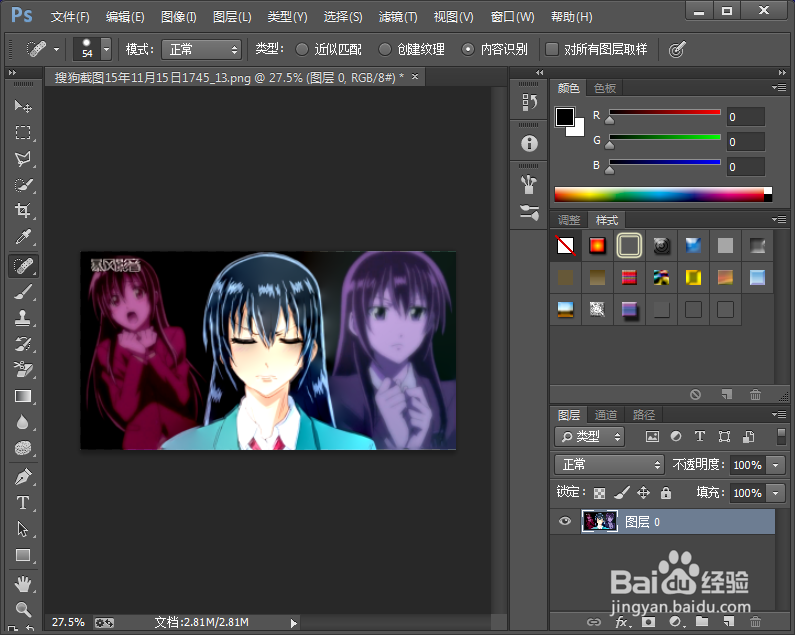Image resolution: width=795 pixels, height=635 pixels.
Task: Click the layer style fx icon
Action: (x=622, y=622)
